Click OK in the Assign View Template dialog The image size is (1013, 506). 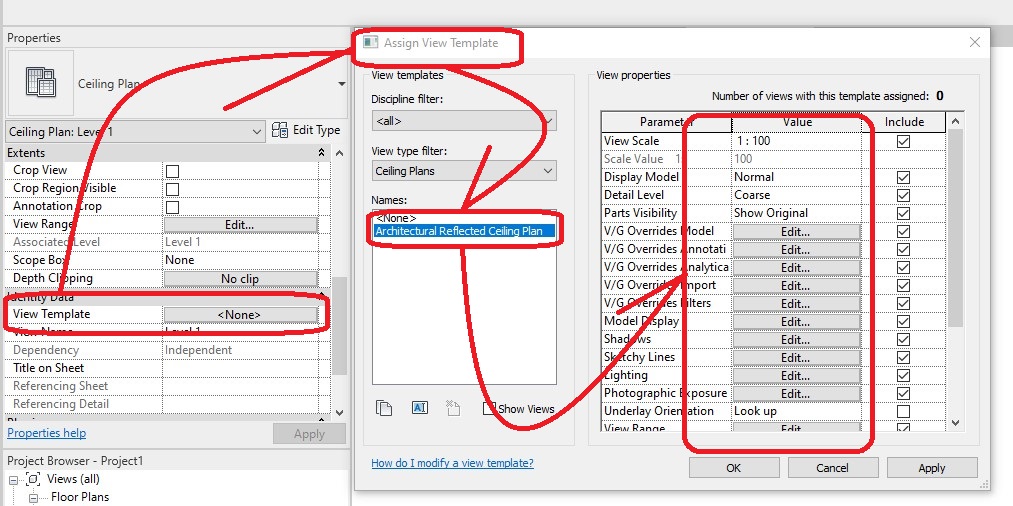coord(733,468)
